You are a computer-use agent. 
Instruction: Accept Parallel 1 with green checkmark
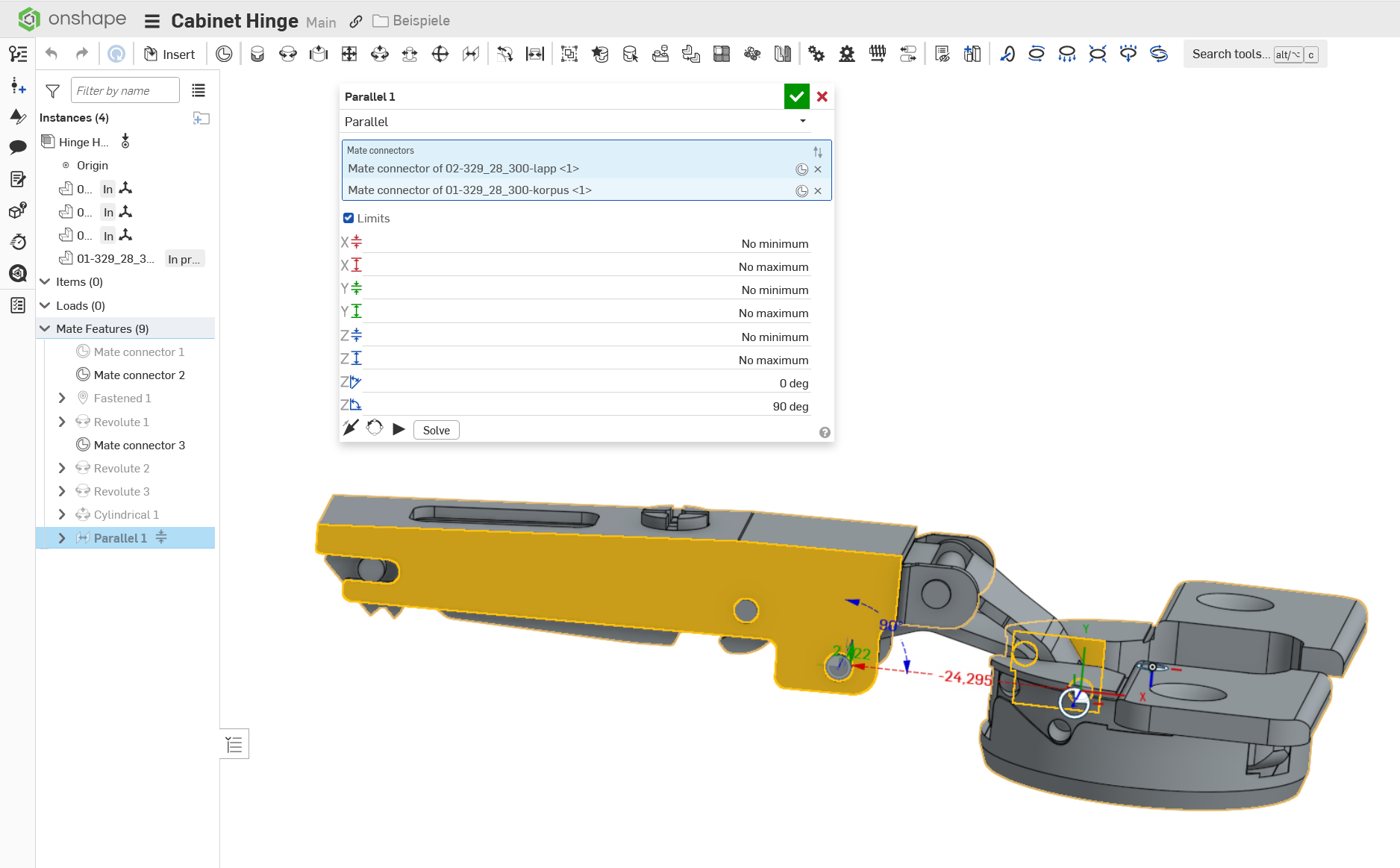[x=796, y=96]
